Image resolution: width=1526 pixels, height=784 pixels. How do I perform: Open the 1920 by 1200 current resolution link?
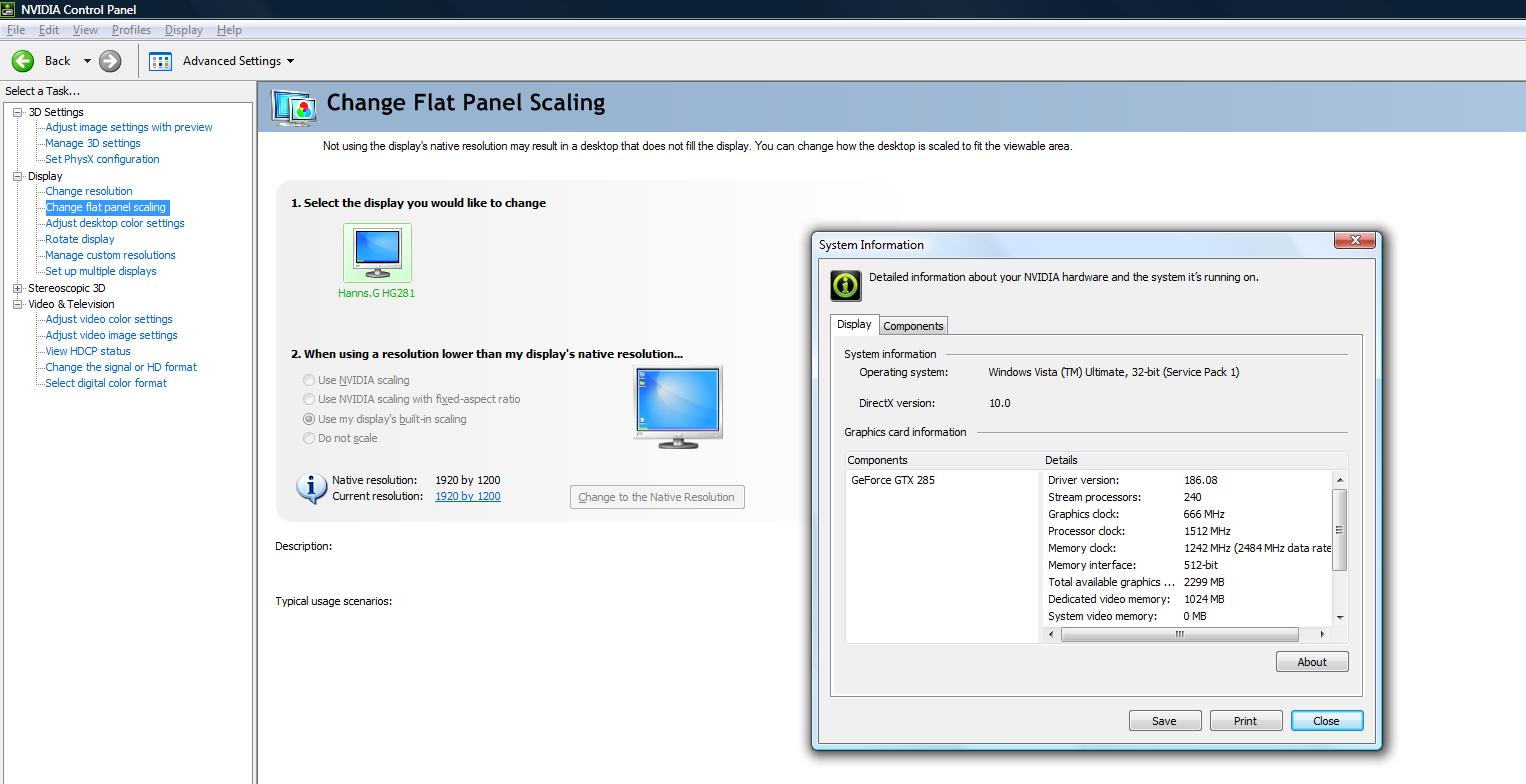pyautogui.click(x=468, y=496)
